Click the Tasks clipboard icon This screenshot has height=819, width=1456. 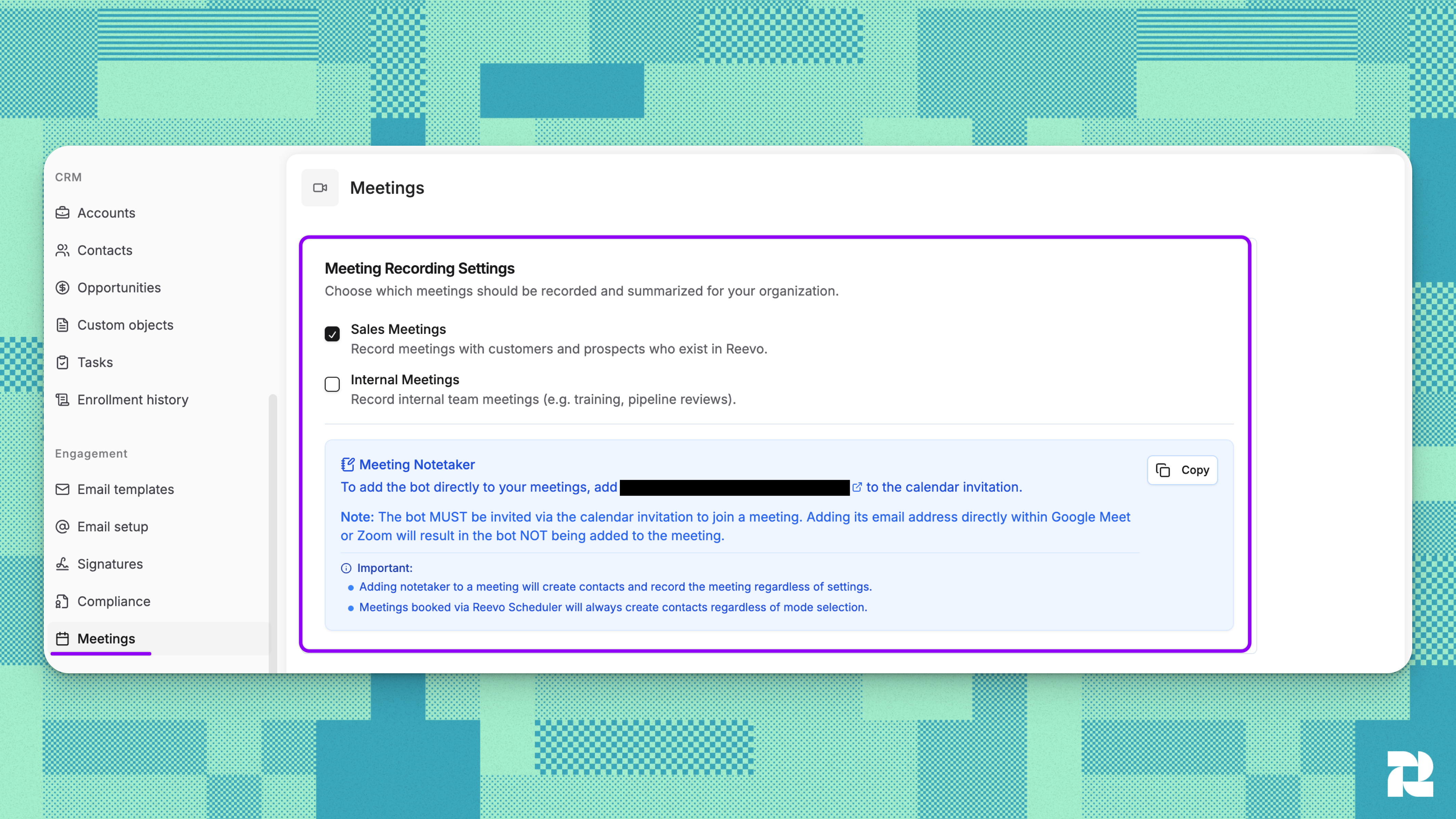(x=62, y=362)
